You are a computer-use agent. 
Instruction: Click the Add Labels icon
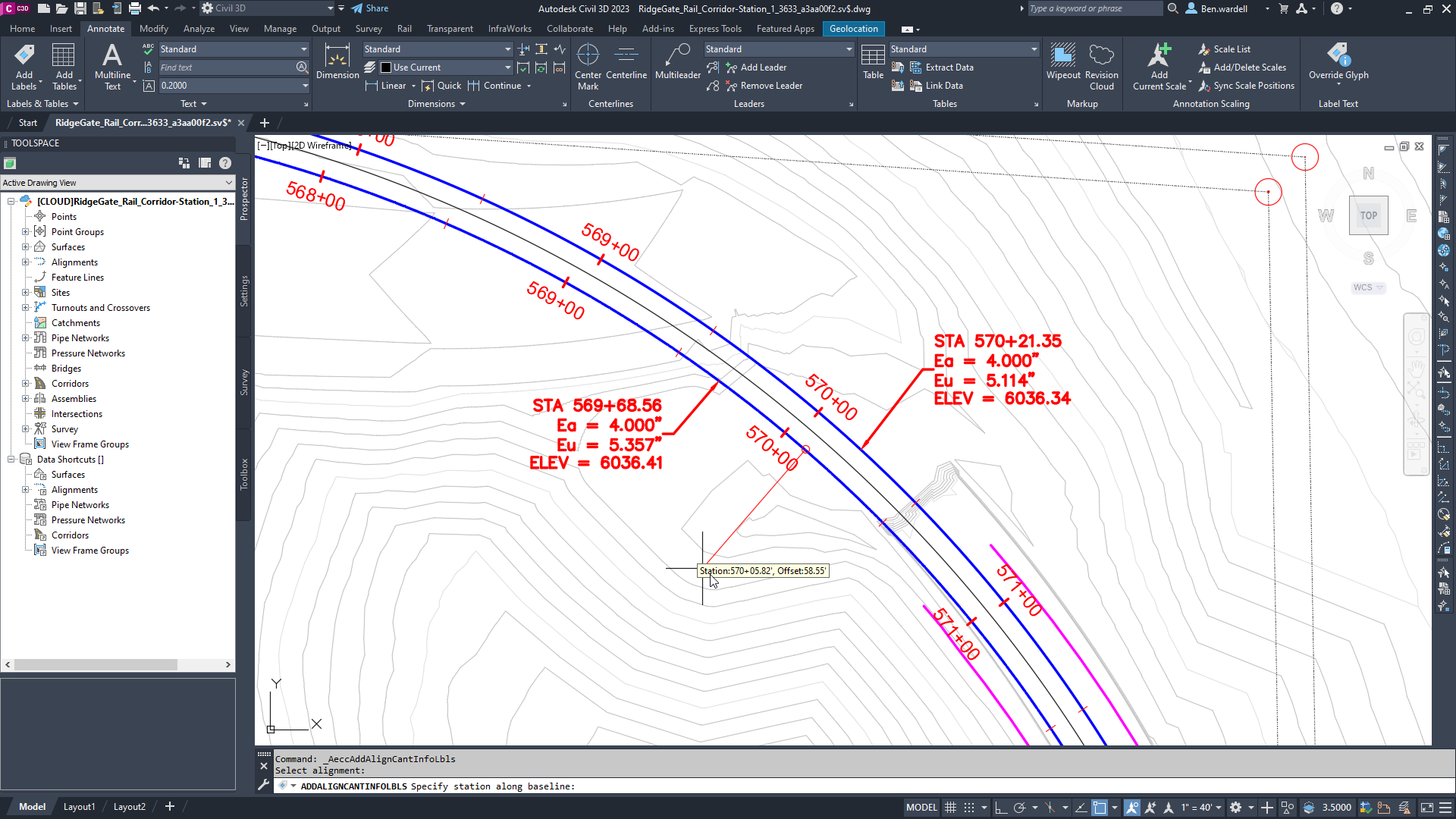point(24,55)
